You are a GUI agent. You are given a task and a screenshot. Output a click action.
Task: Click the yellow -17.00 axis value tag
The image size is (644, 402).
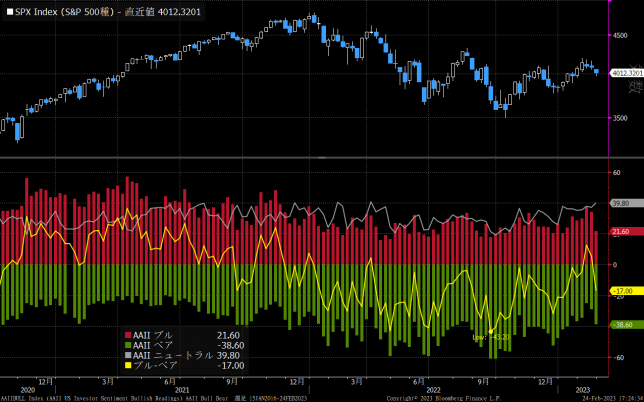coord(627,291)
